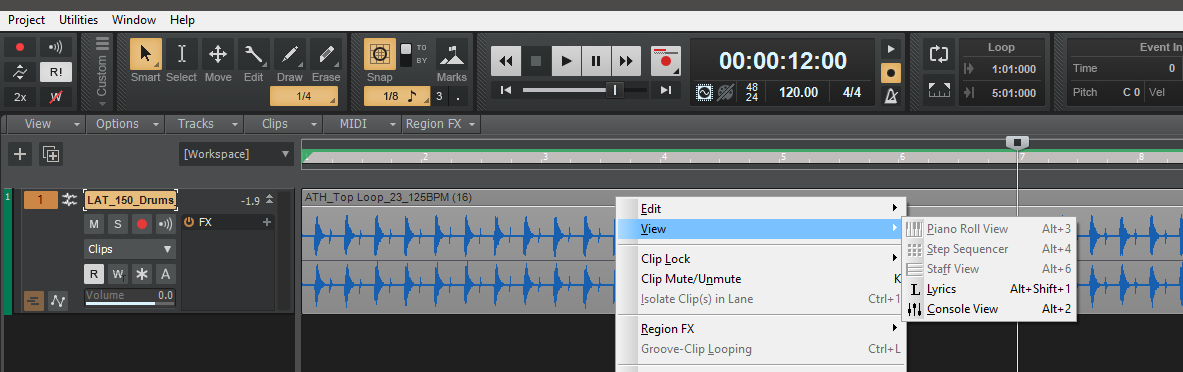Toggle automation Write (W) on track

117,273
